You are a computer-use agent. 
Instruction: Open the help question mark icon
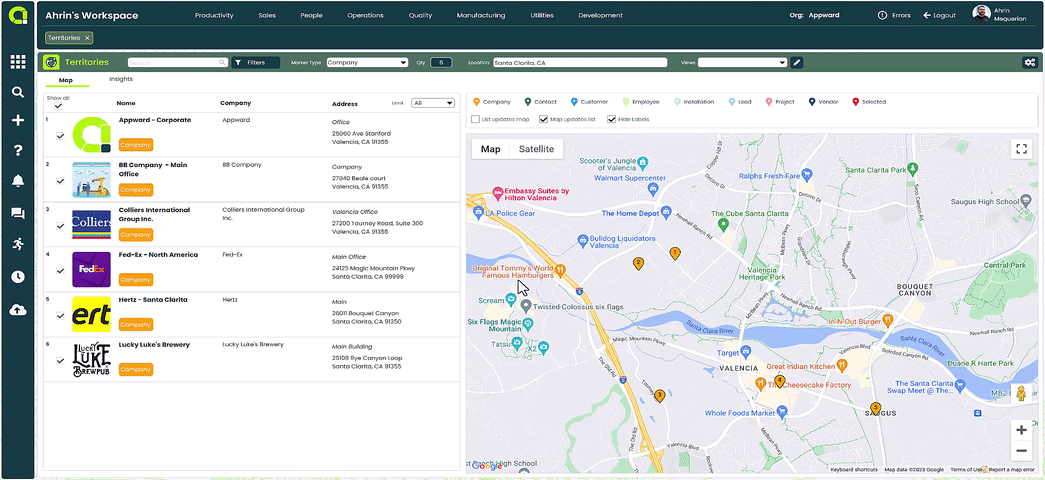pyautogui.click(x=18, y=151)
